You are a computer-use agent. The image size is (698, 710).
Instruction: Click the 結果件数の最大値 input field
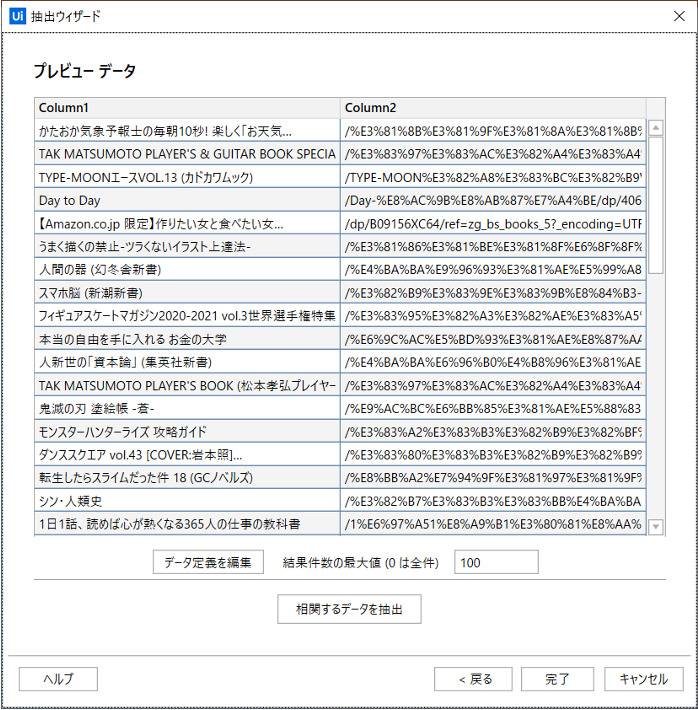pyautogui.click(x=496, y=562)
